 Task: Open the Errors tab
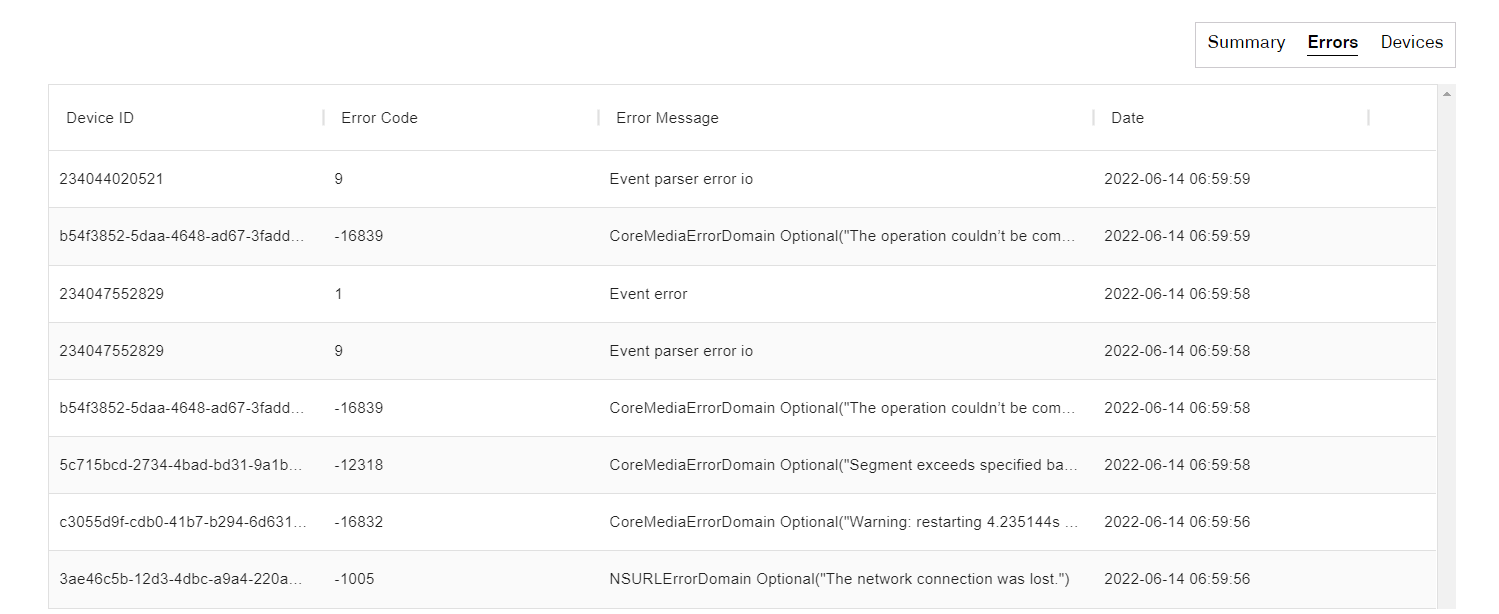pos(1332,43)
